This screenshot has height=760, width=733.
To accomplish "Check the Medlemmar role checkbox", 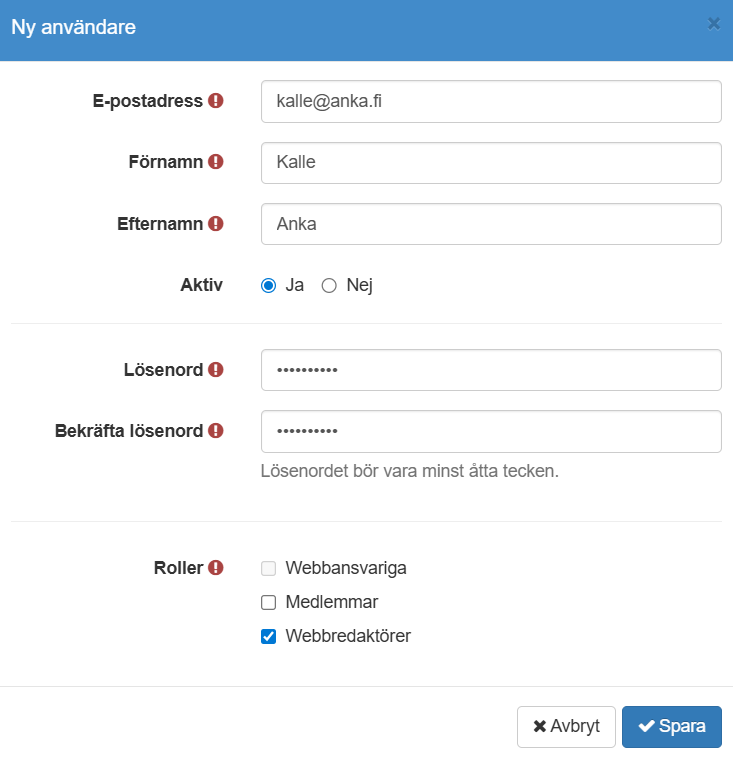I will 268,602.
